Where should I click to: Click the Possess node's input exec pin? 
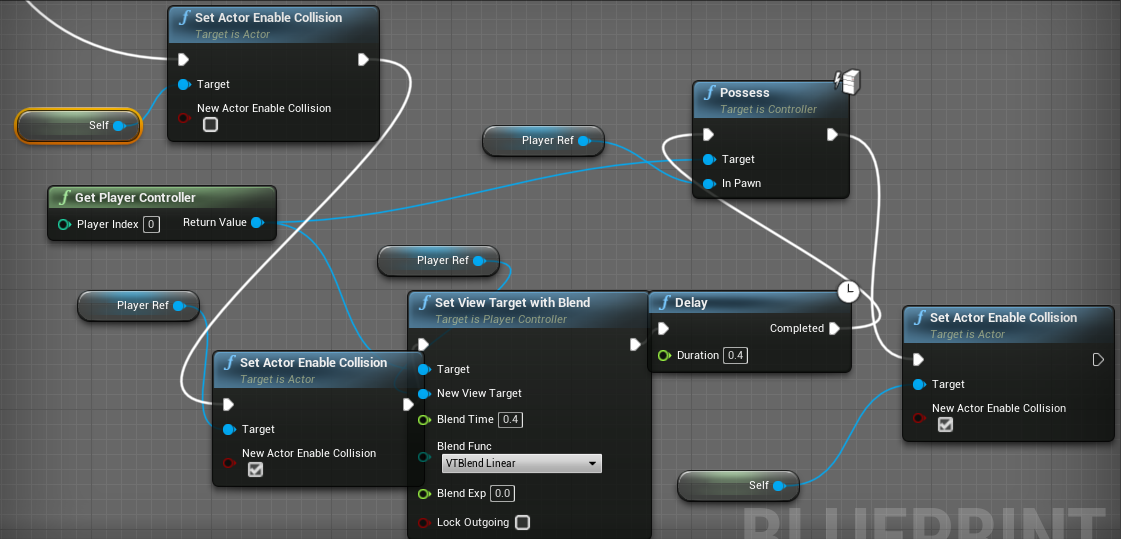click(x=708, y=134)
